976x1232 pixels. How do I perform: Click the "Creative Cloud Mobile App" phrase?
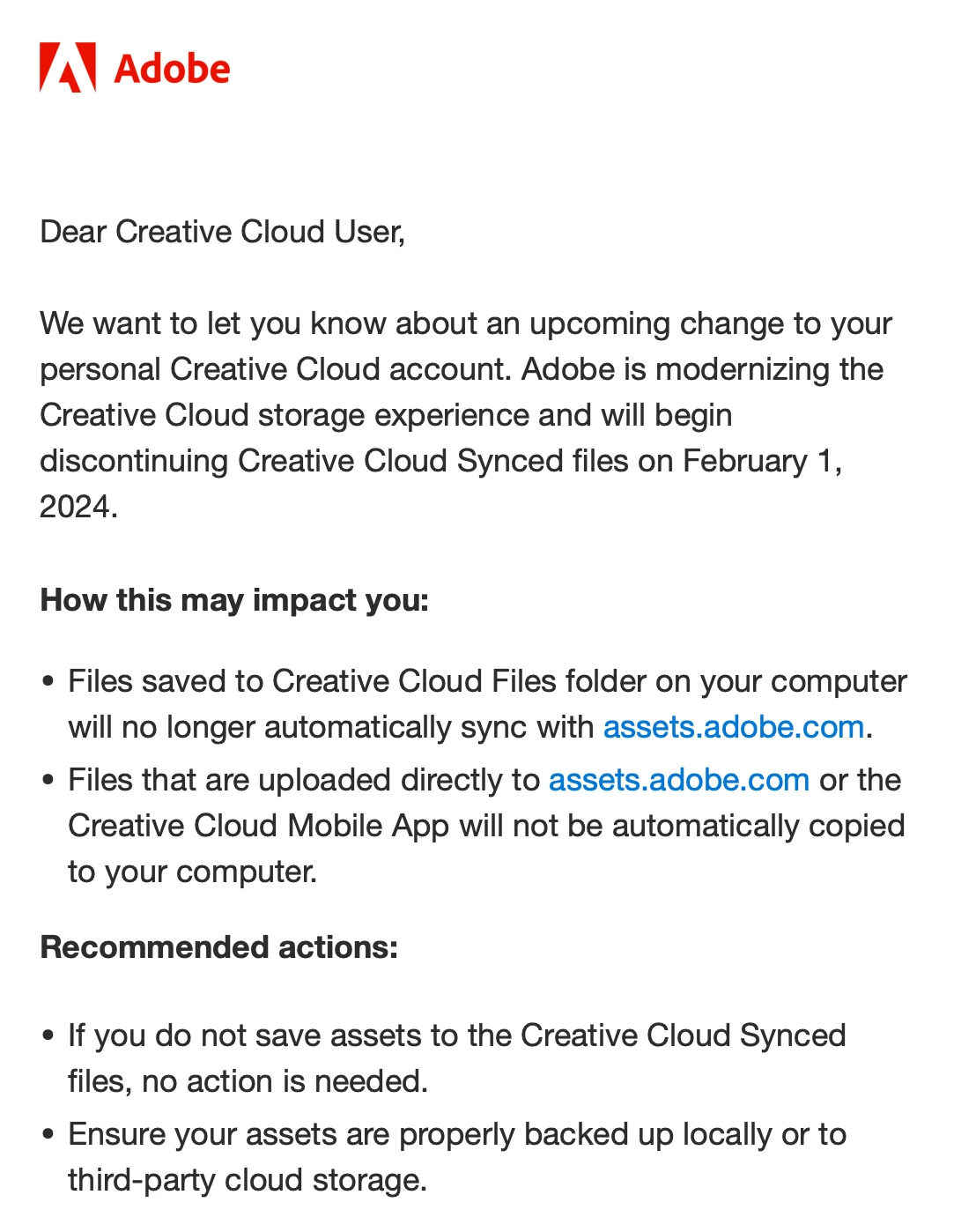tap(259, 826)
